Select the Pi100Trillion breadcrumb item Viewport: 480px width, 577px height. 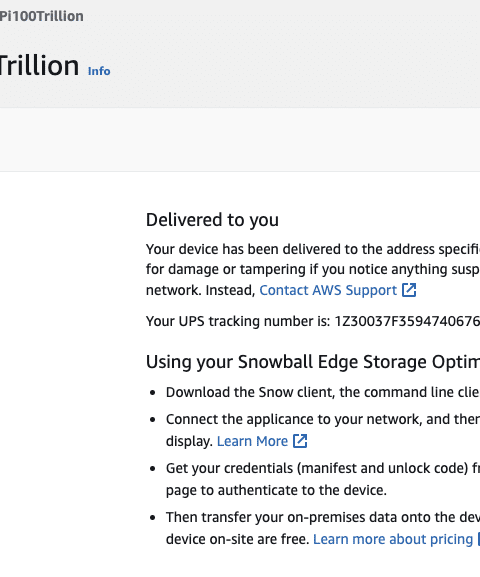[41, 16]
